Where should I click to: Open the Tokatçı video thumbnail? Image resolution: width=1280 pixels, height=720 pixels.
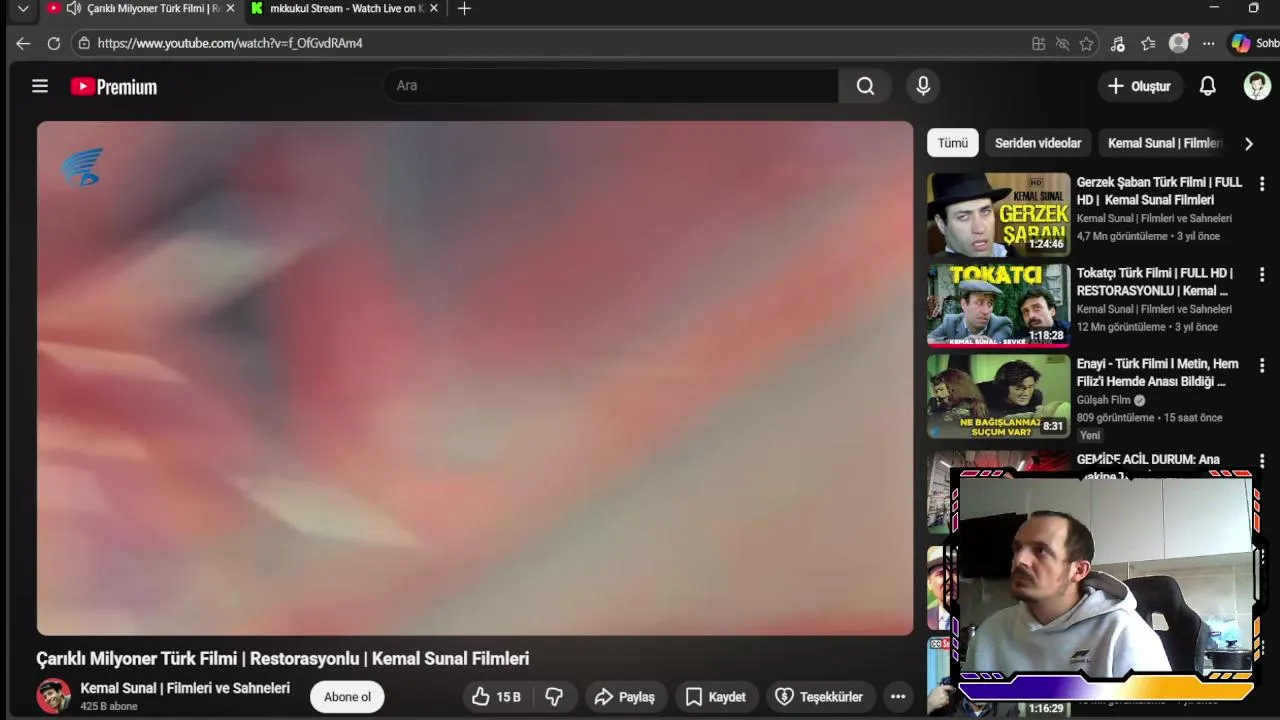coord(998,305)
